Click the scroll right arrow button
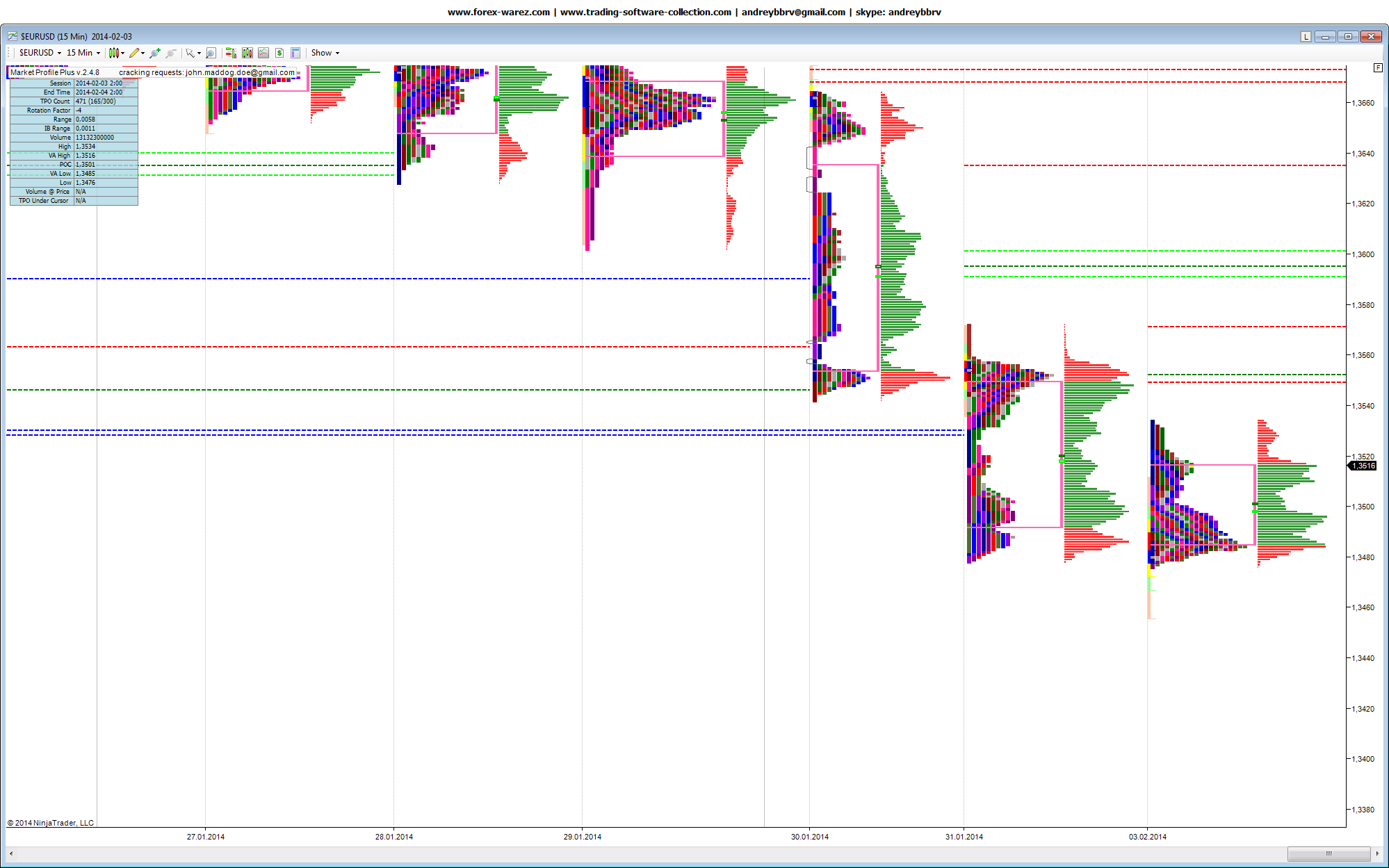Screen dimensions: 1389x868 pos(1376,853)
